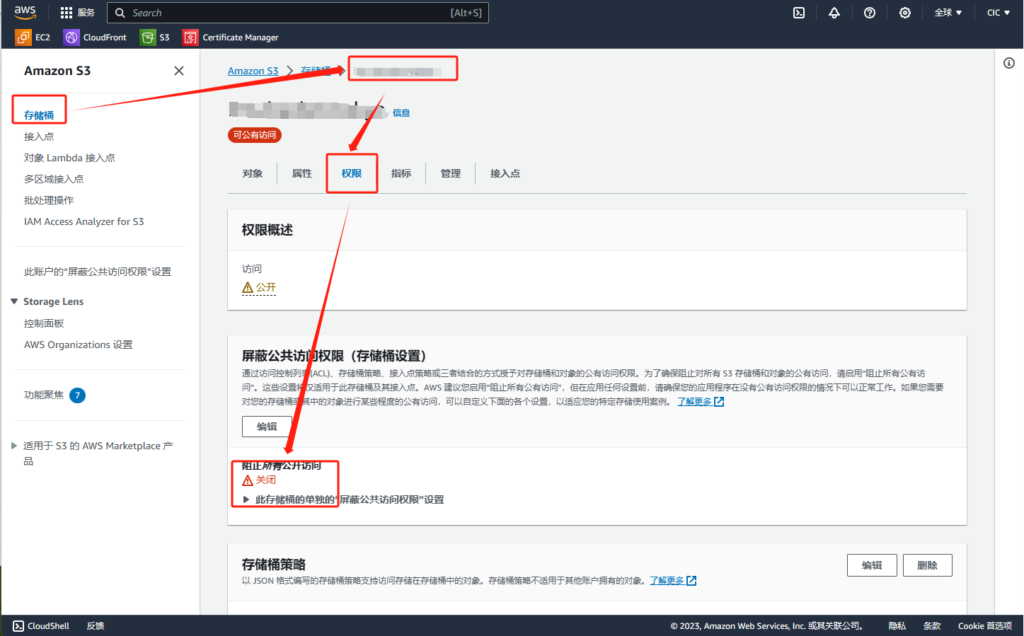
Task: Open Certificate Manager service shortcut
Action: tap(231, 38)
